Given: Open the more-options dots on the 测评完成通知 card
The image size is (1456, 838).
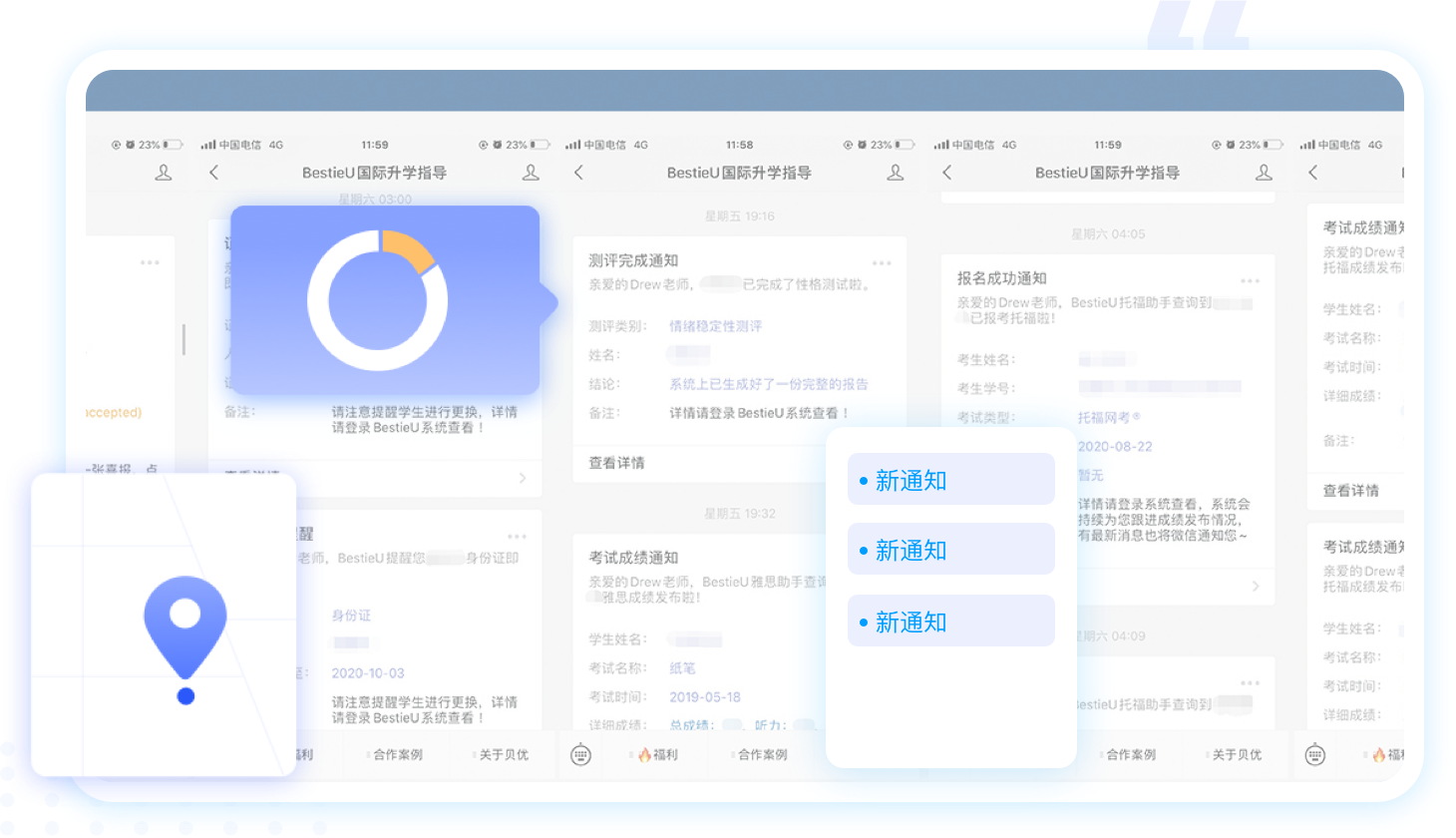Looking at the screenshot, I should [x=882, y=263].
